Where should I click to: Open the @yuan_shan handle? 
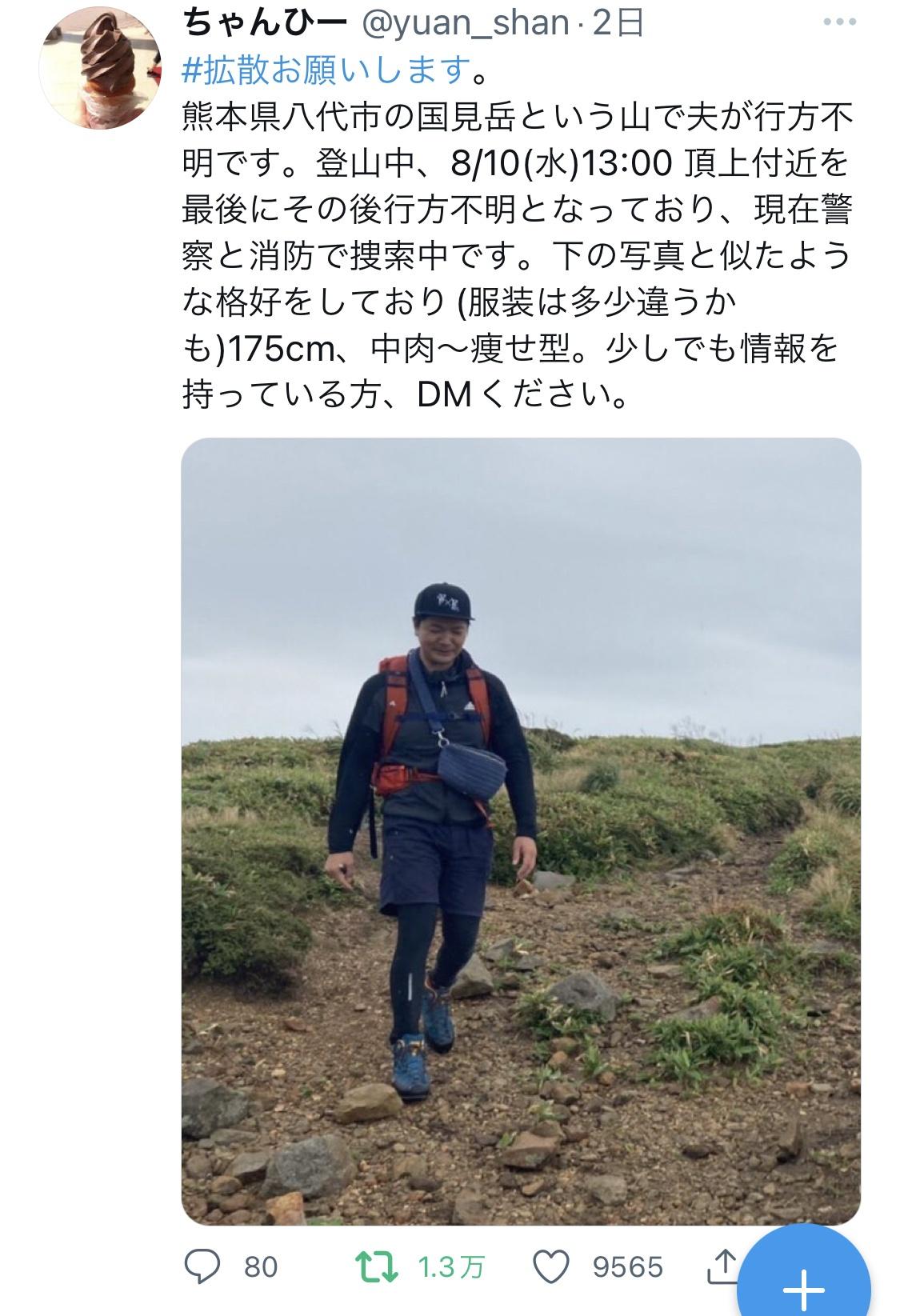click(x=466, y=24)
